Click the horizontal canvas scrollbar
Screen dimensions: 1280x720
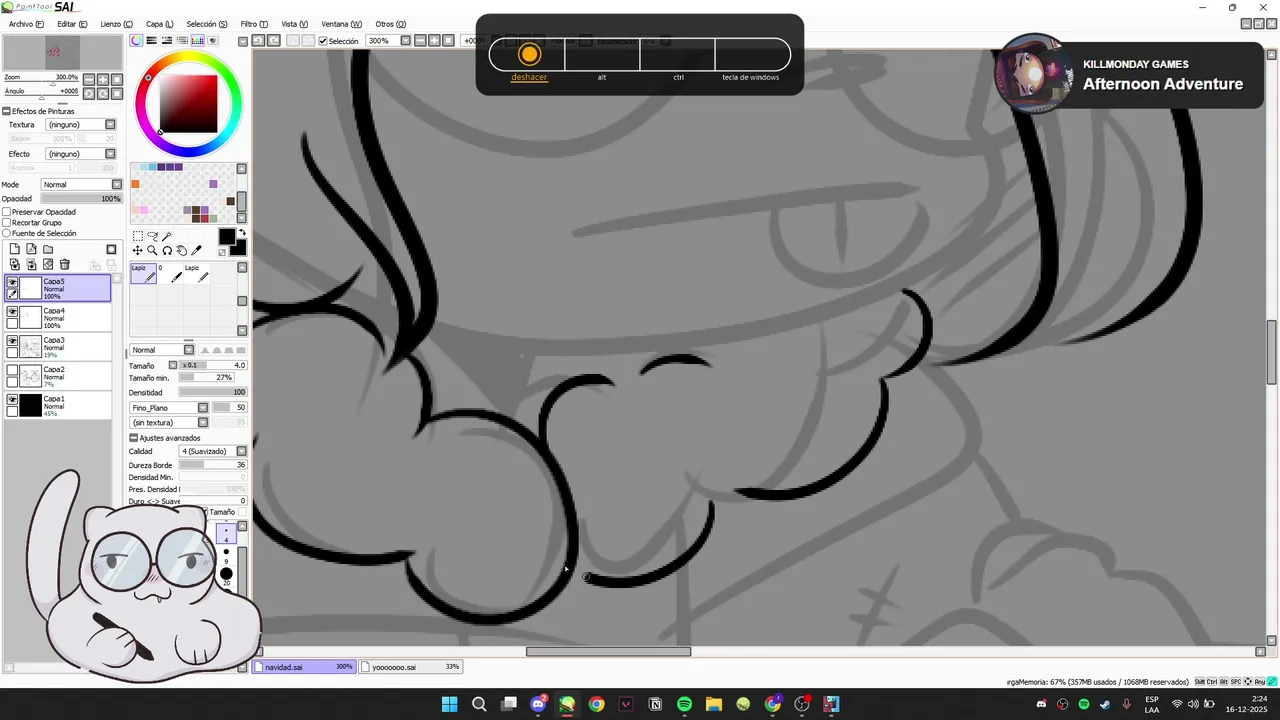click(x=608, y=652)
